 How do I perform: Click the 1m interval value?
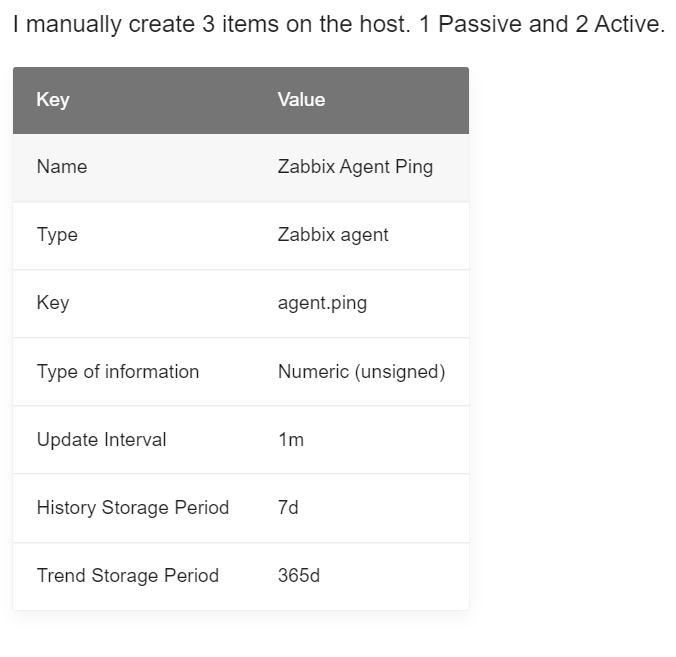coord(290,440)
